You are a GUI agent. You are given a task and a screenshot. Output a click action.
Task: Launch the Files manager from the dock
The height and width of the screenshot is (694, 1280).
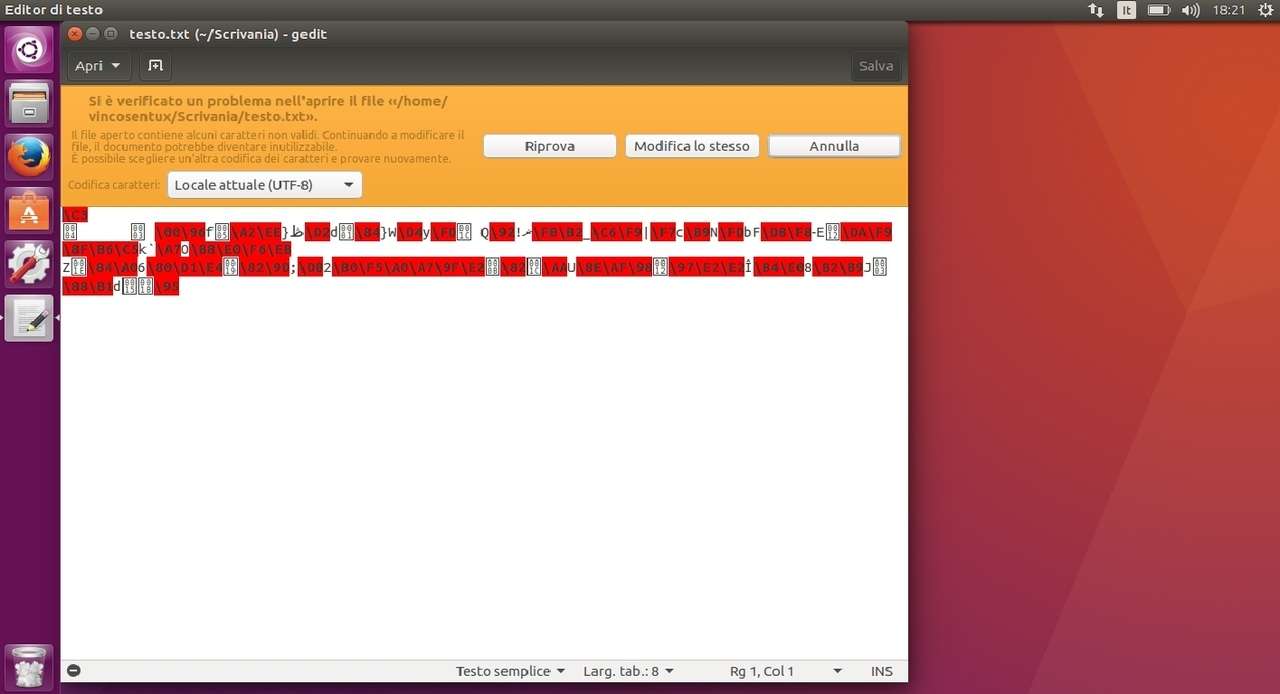(29, 103)
